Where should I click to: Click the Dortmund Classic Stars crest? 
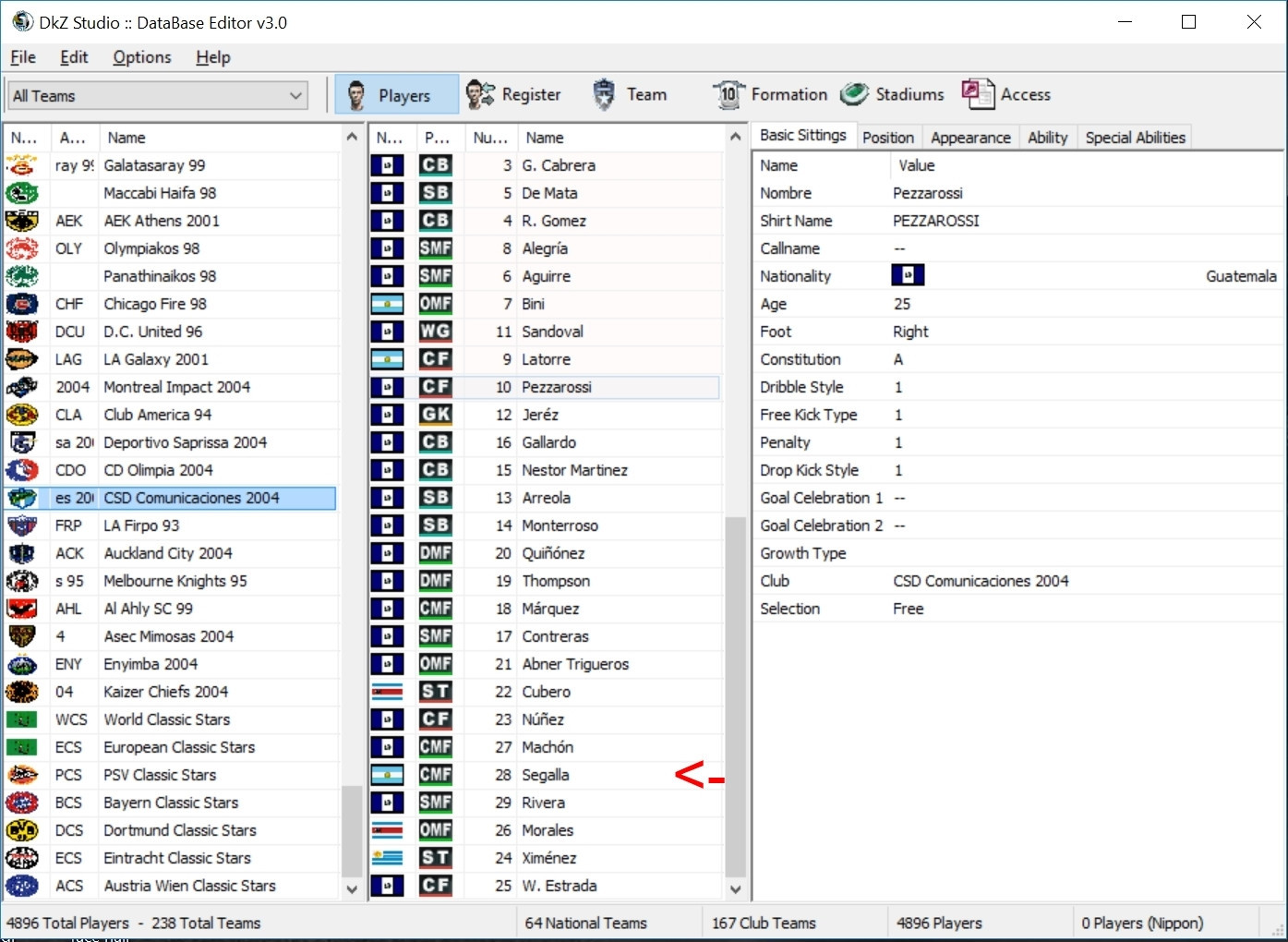pyautogui.click(x=22, y=830)
